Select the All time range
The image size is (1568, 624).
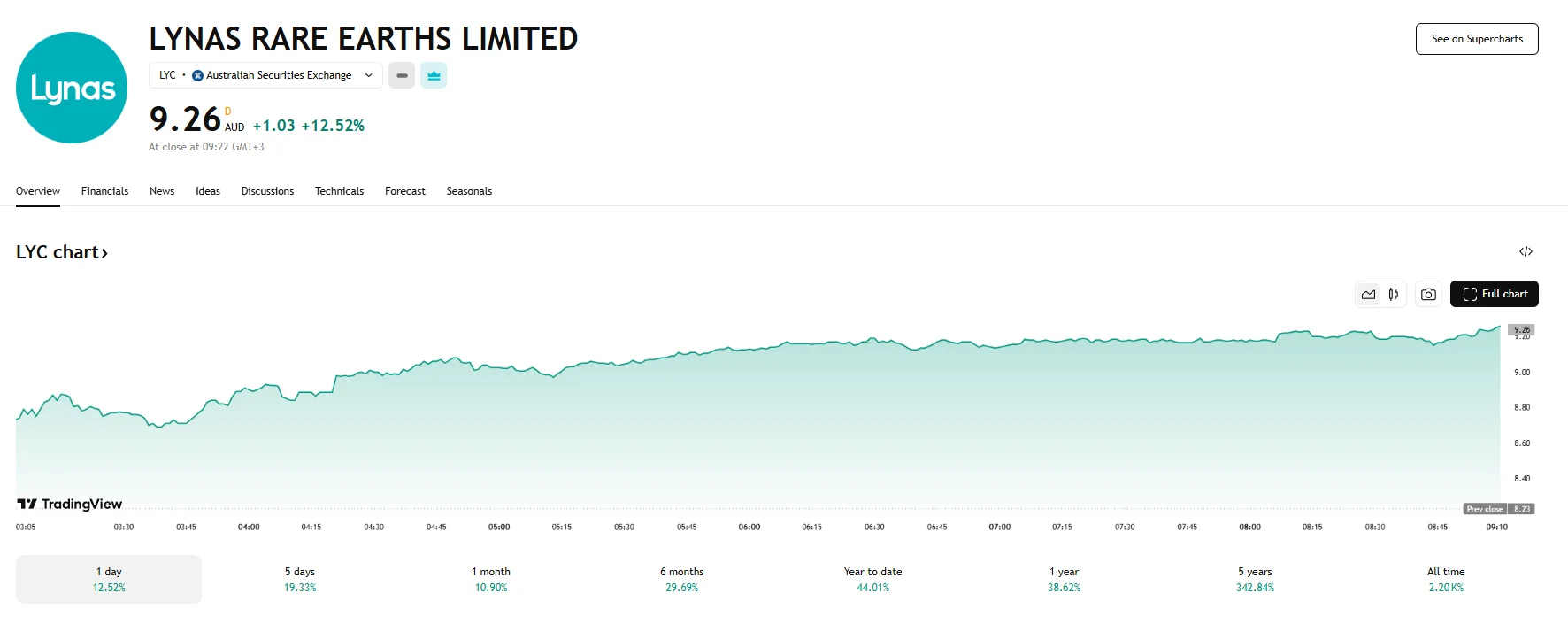point(1446,580)
